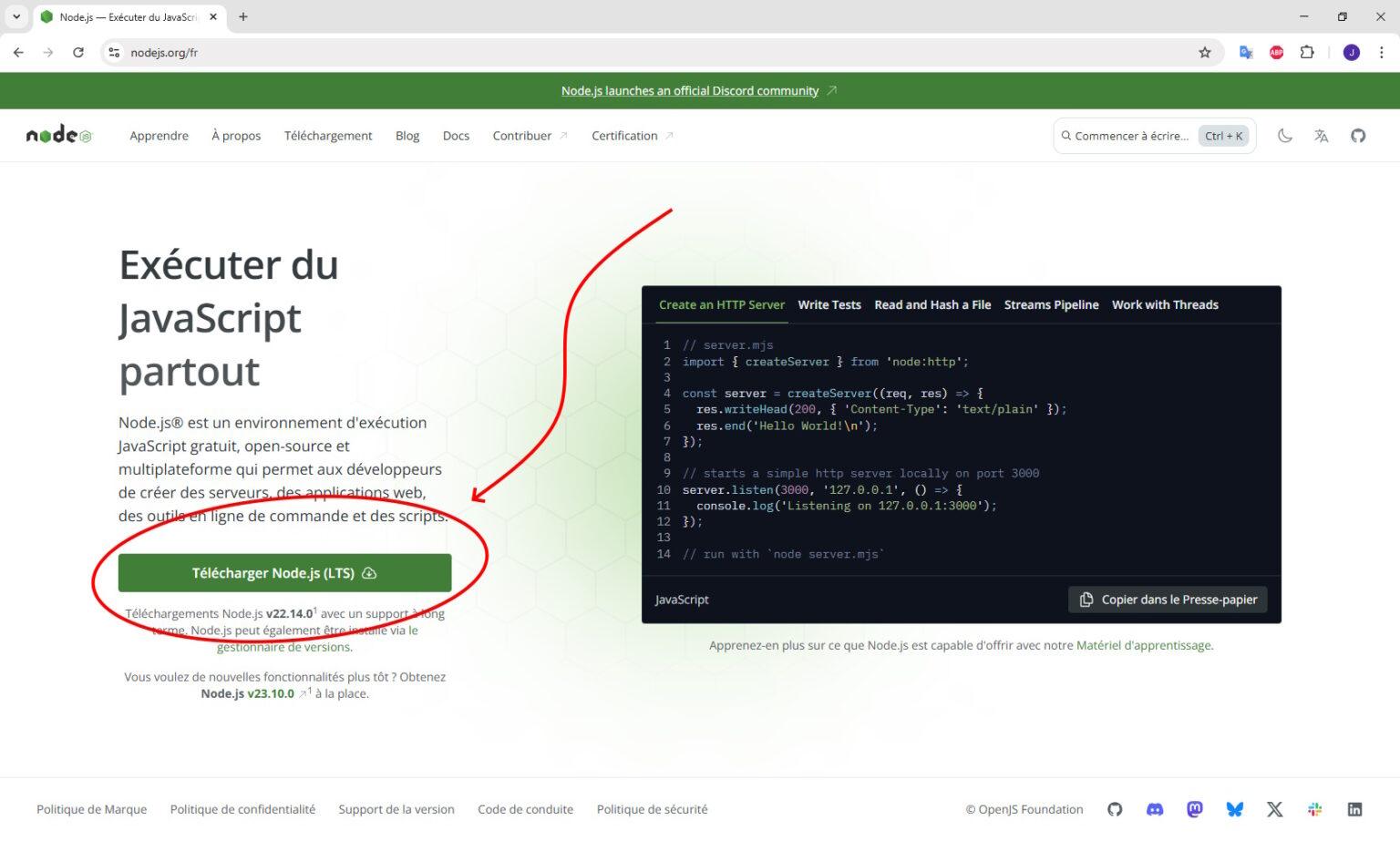Open the Chrome customize menu

pyautogui.click(x=1382, y=52)
